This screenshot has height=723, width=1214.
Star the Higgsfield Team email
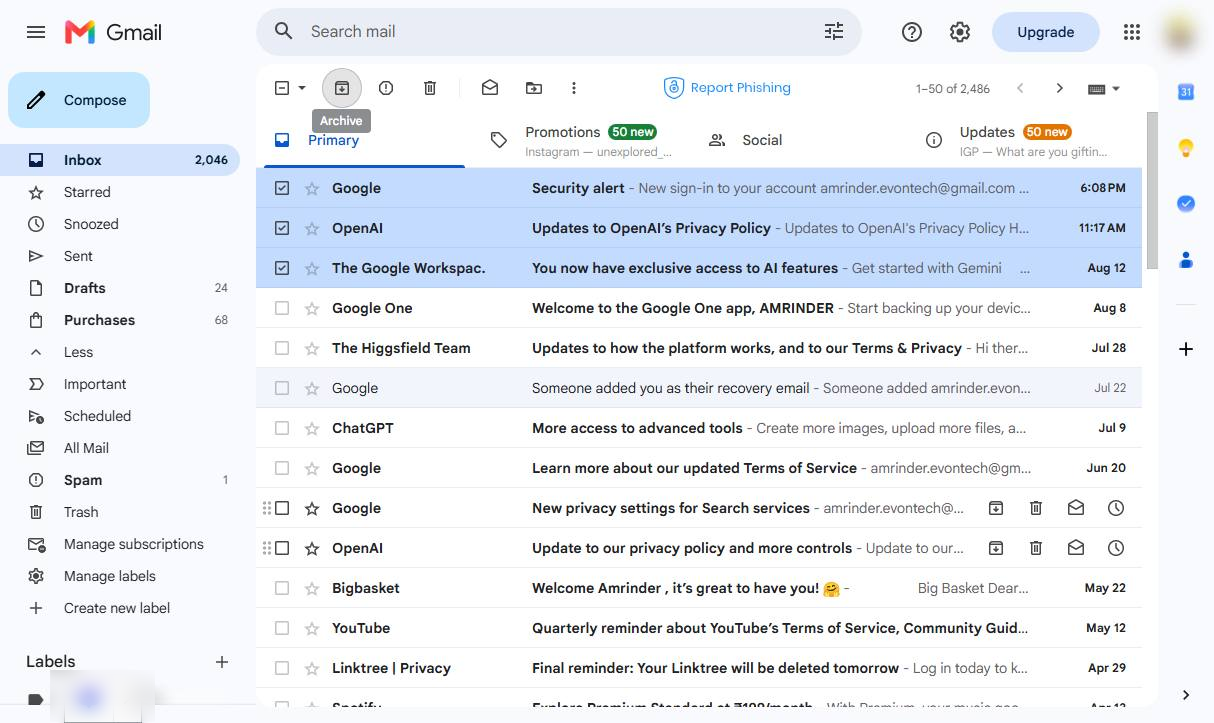pos(312,348)
